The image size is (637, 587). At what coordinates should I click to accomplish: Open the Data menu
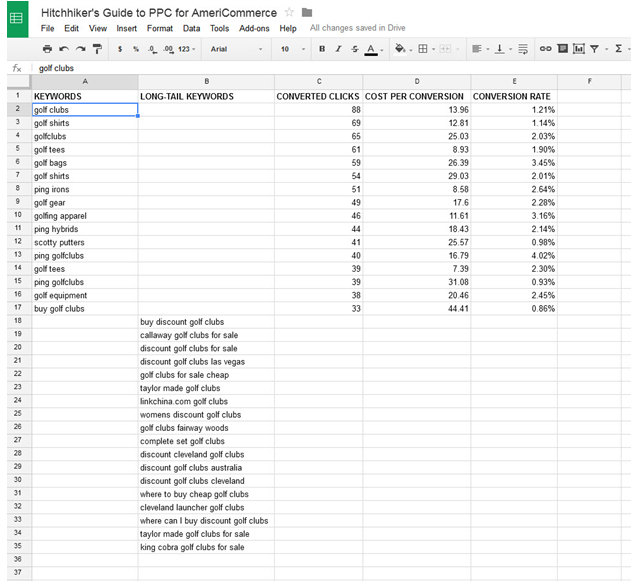(x=191, y=28)
